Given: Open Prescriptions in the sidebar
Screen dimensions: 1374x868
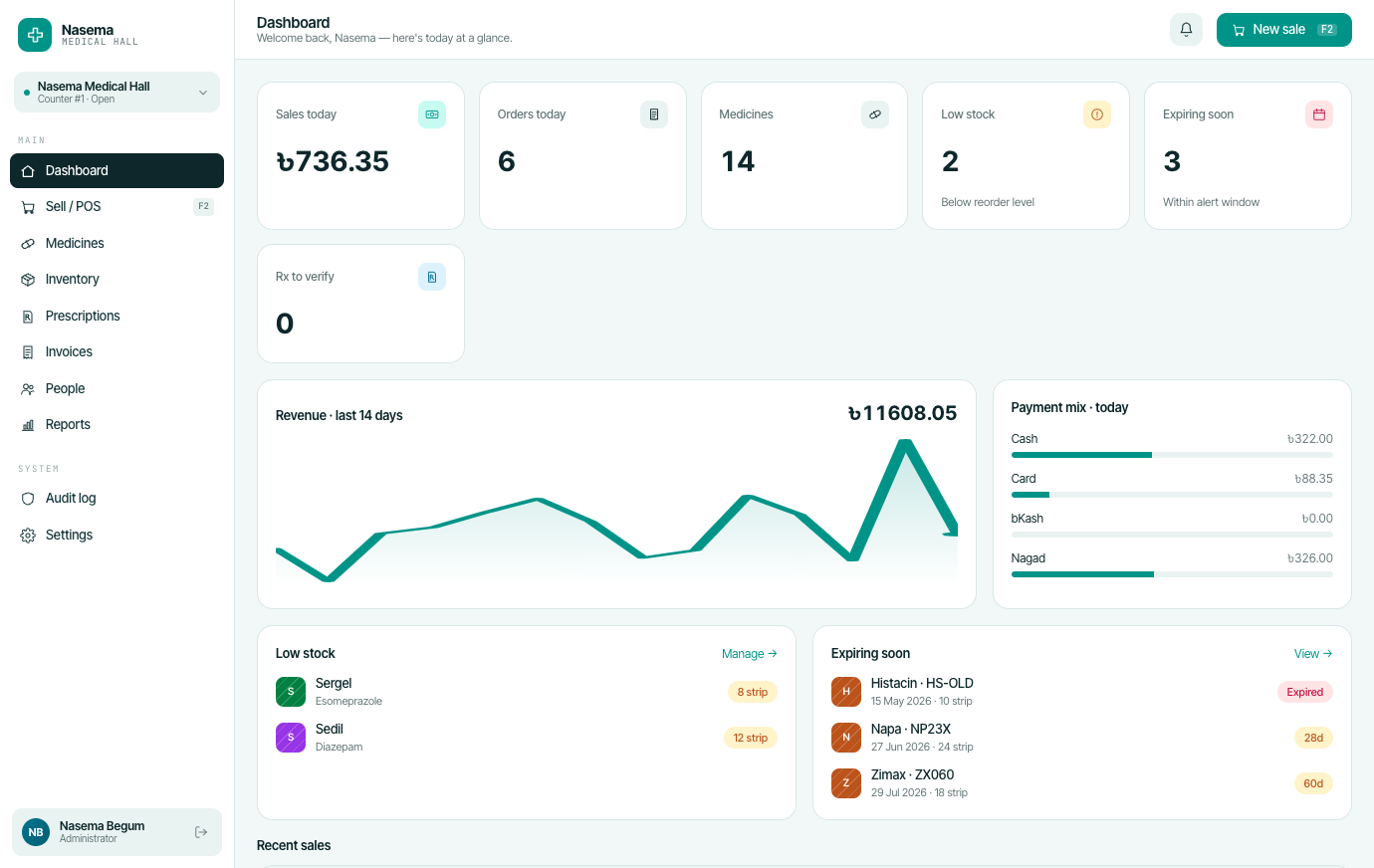Looking at the screenshot, I should [x=116, y=316].
